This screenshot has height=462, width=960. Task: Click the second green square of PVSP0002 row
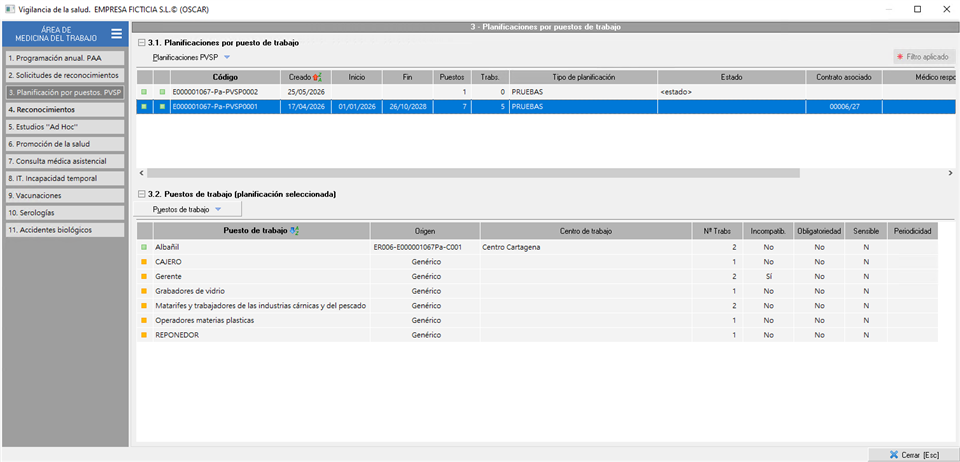162,92
